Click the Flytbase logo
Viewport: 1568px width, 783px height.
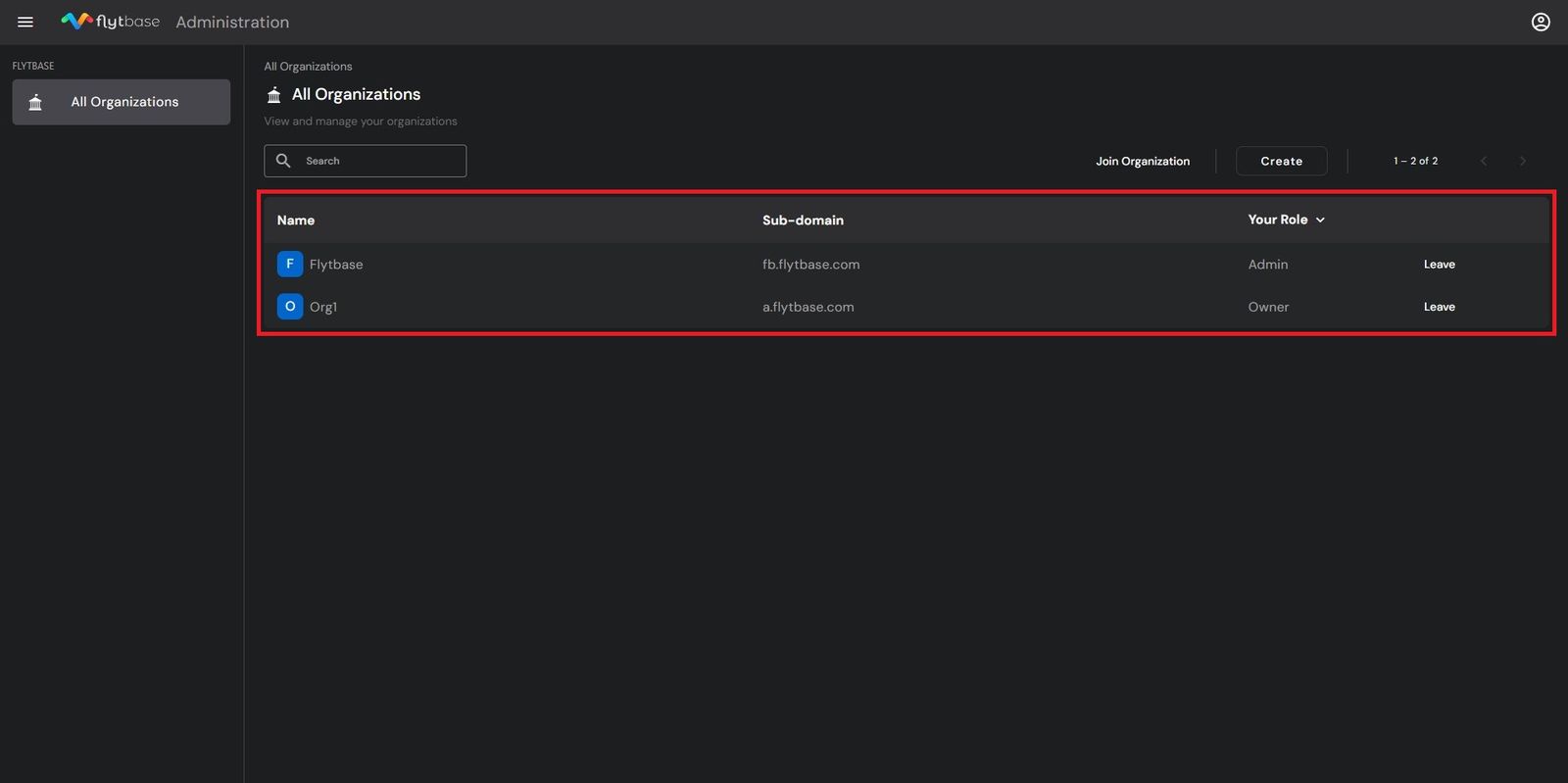(110, 22)
